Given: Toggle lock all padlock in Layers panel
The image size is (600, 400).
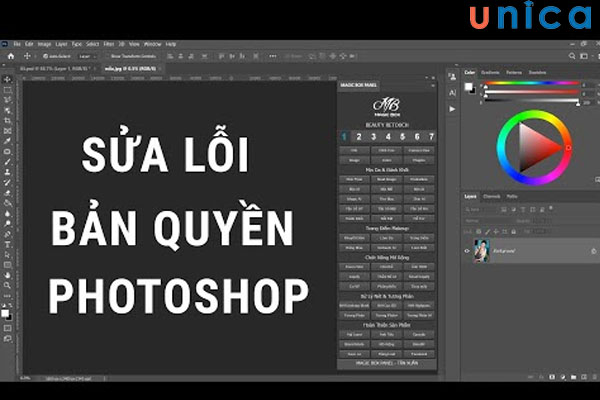Looking at the screenshot, I should click(x=514, y=232).
